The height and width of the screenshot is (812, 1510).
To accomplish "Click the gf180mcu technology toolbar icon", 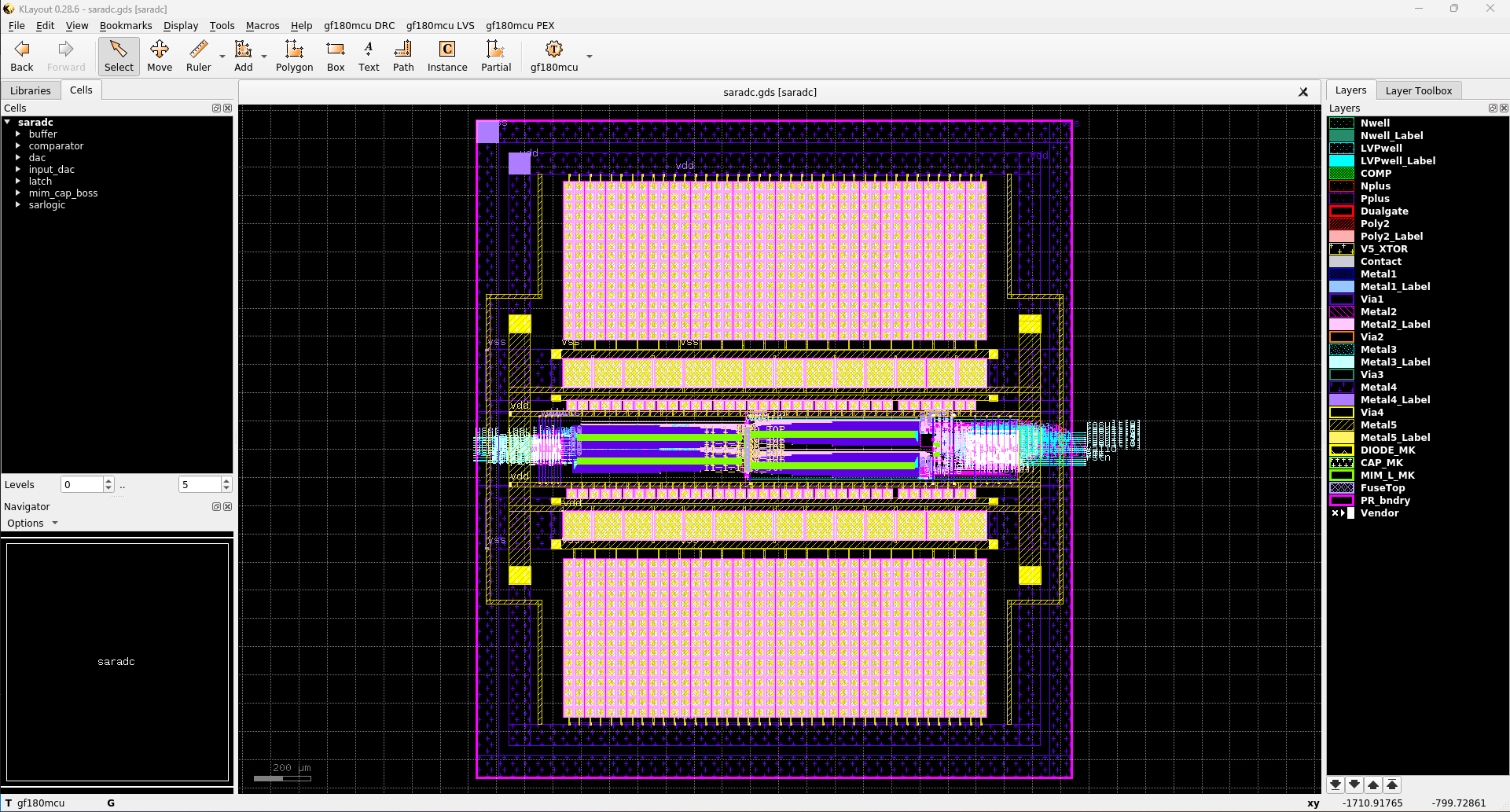I will 554,56.
